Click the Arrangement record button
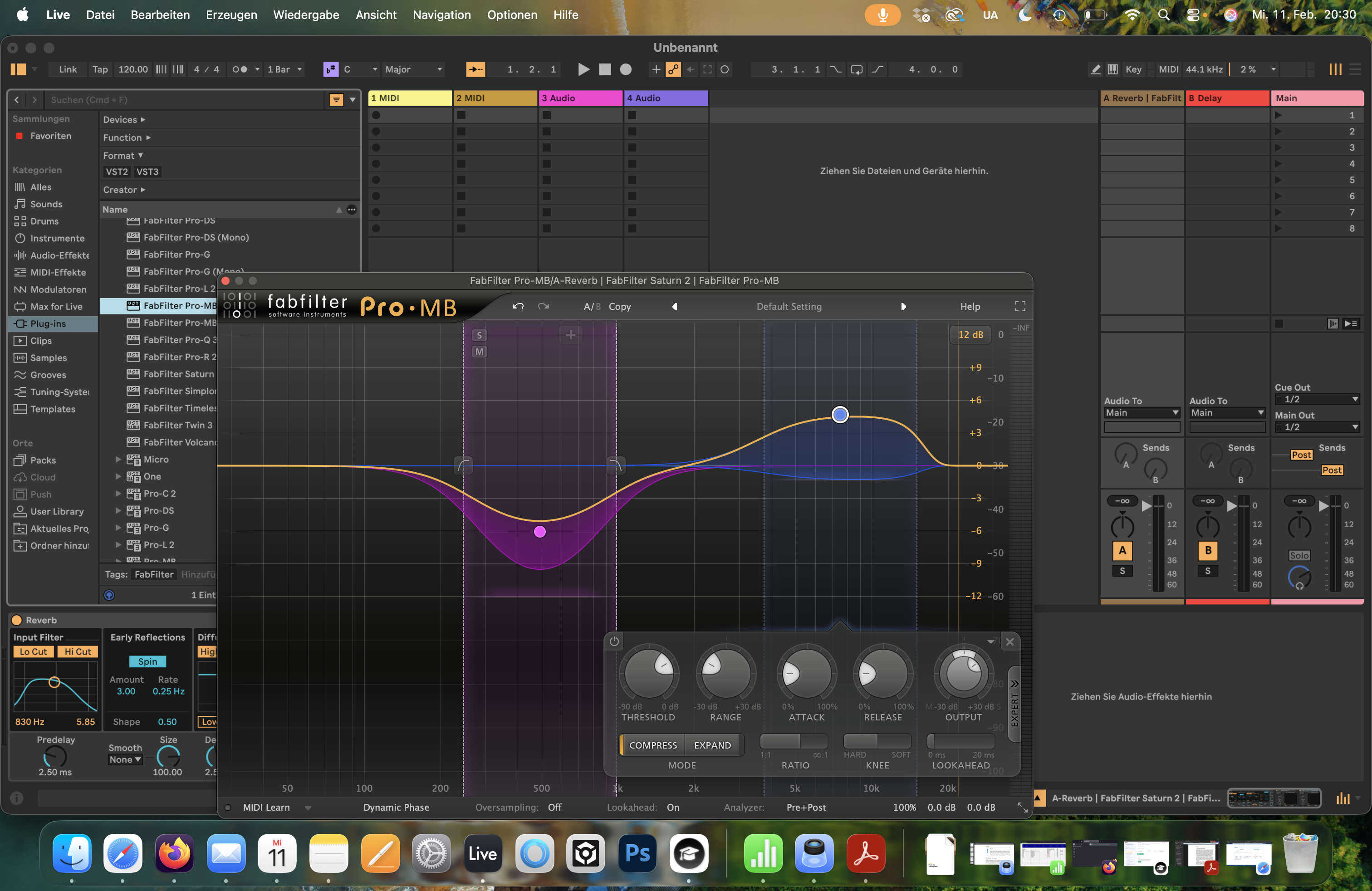The width and height of the screenshot is (1372, 891). [626, 69]
